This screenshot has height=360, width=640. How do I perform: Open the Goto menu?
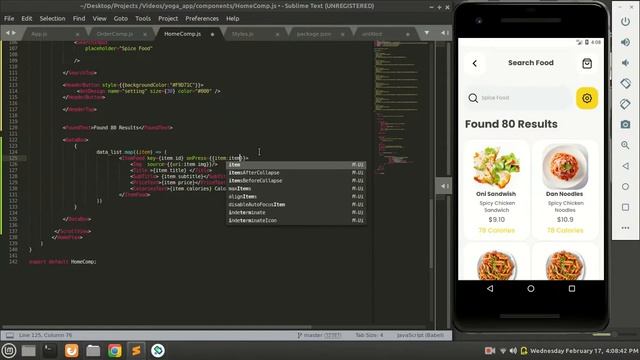click(x=120, y=18)
